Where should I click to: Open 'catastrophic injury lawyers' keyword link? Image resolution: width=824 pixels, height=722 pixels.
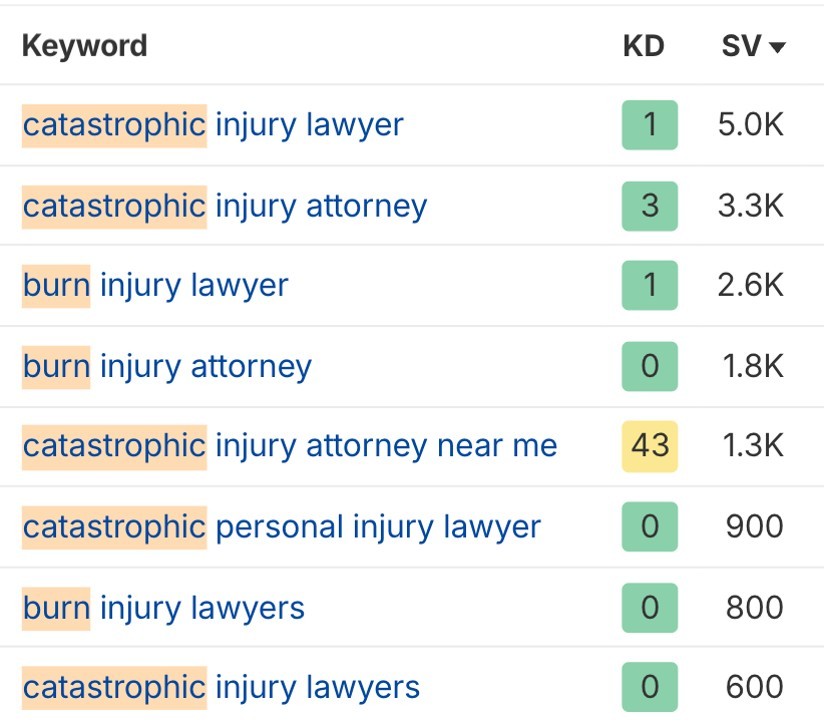(x=221, y=687)
